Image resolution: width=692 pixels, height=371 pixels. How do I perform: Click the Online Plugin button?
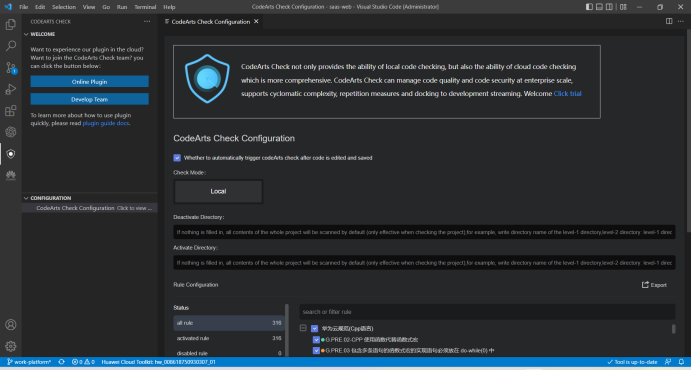tap(90, 82)
